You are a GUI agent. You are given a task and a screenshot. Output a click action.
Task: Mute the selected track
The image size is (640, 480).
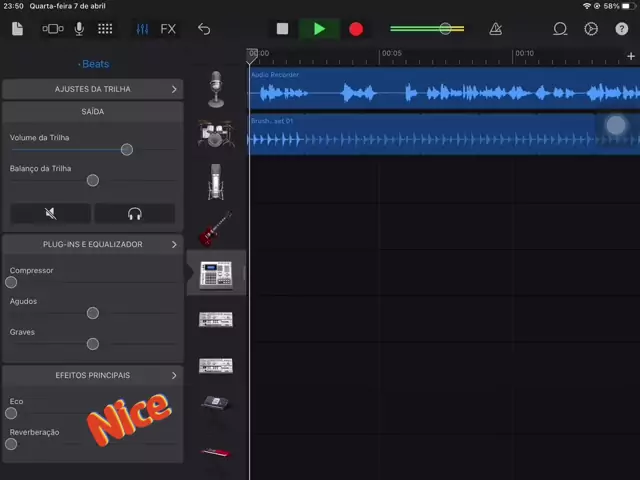click(x=51, y=213)
